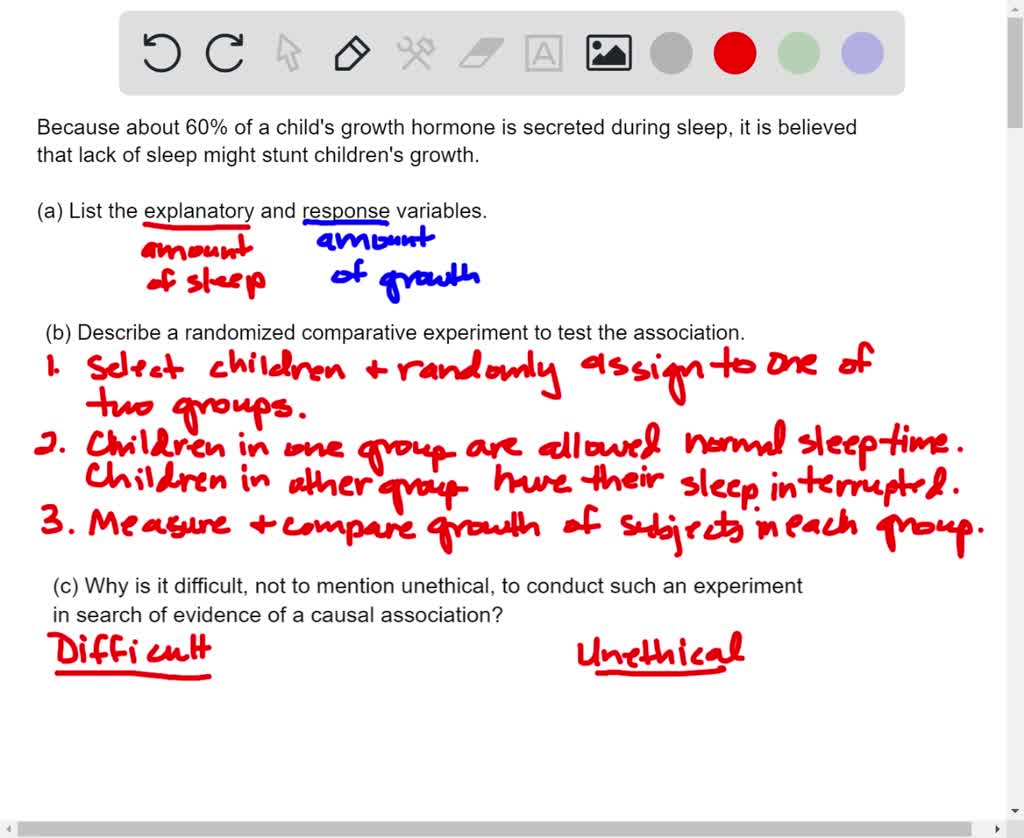Select the gray color swatch
1024x838 pixels.
pyautogui.click(x=671, y=53)
